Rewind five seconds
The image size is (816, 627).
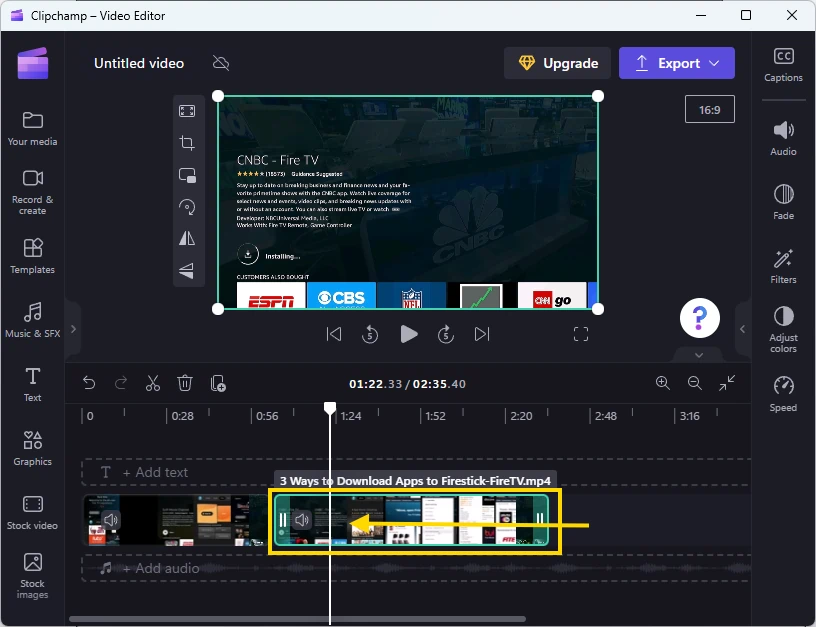point(370,334)
